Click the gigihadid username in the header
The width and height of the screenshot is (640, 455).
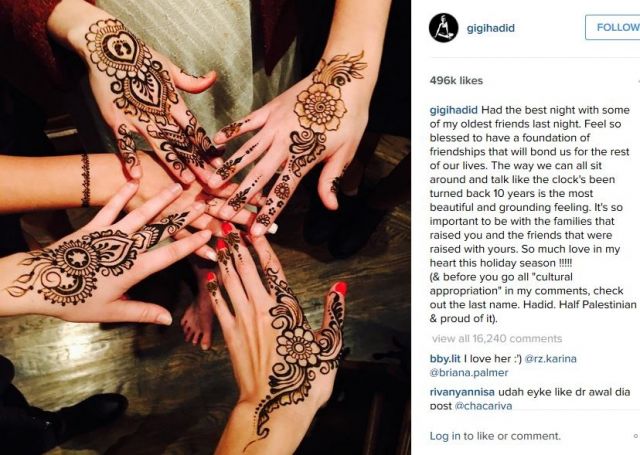(491, 28)
